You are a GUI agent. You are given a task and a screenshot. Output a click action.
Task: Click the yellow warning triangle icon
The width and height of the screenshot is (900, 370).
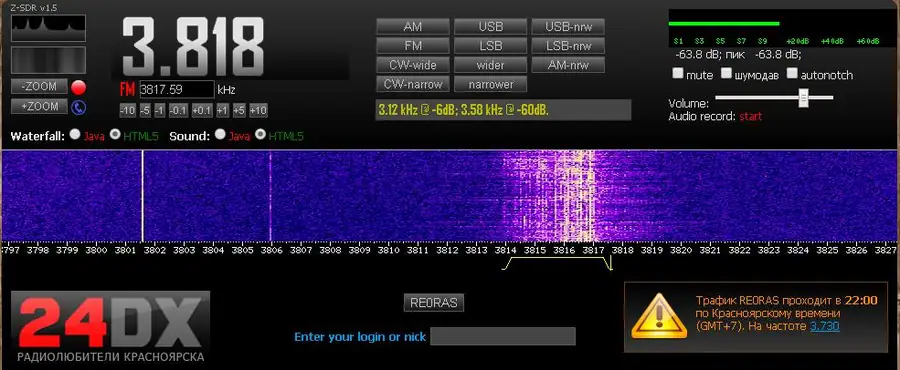[659, 316]
